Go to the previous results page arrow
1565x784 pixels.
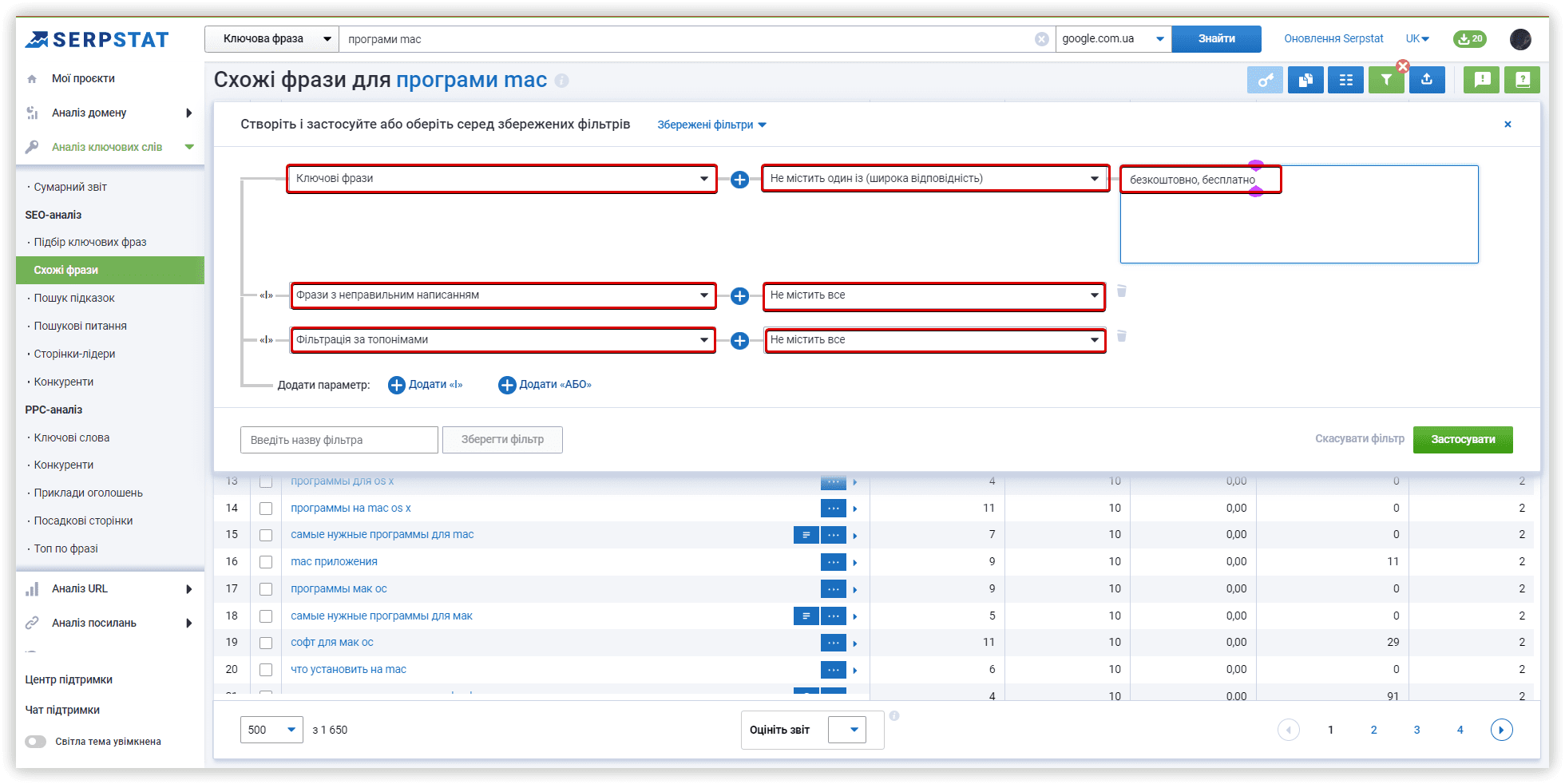pyautogui.click(x=1288, y=730)
